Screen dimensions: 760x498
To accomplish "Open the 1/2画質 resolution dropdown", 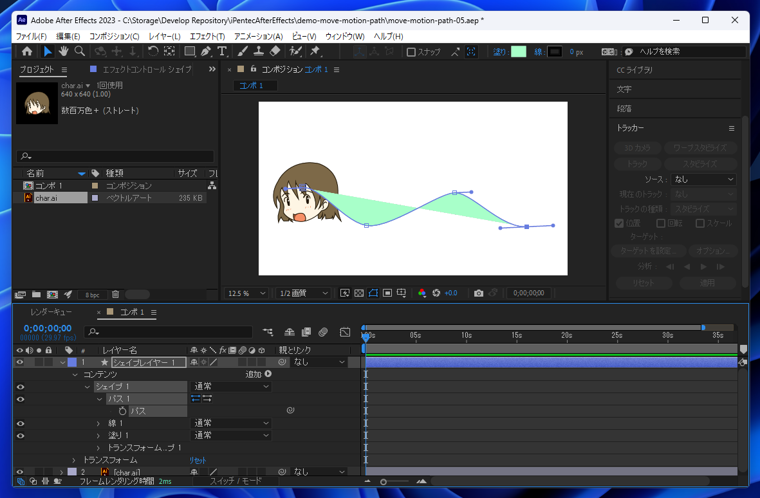I will point(303,293).
